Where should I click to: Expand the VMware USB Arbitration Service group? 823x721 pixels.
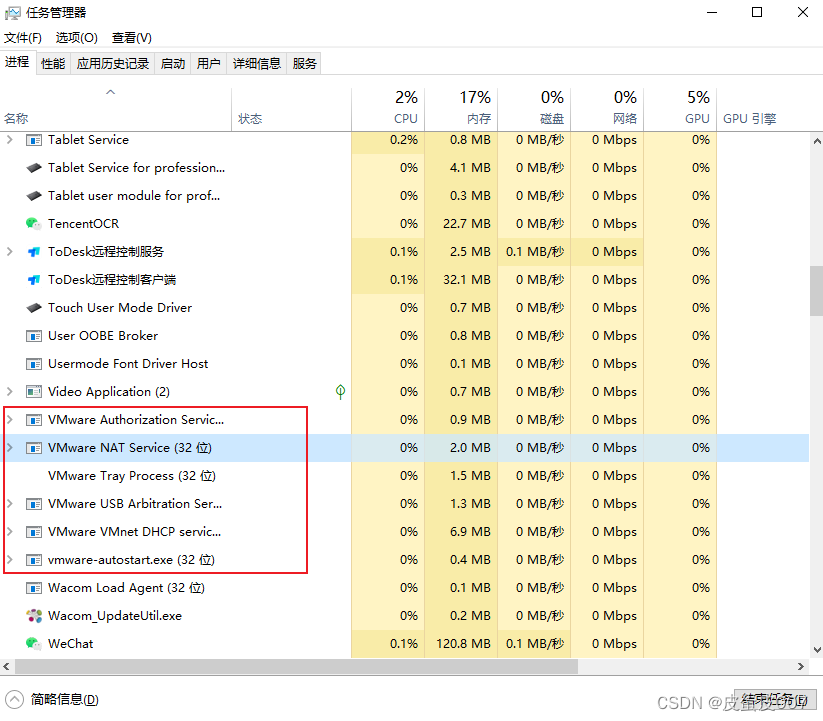pos(9,503)
